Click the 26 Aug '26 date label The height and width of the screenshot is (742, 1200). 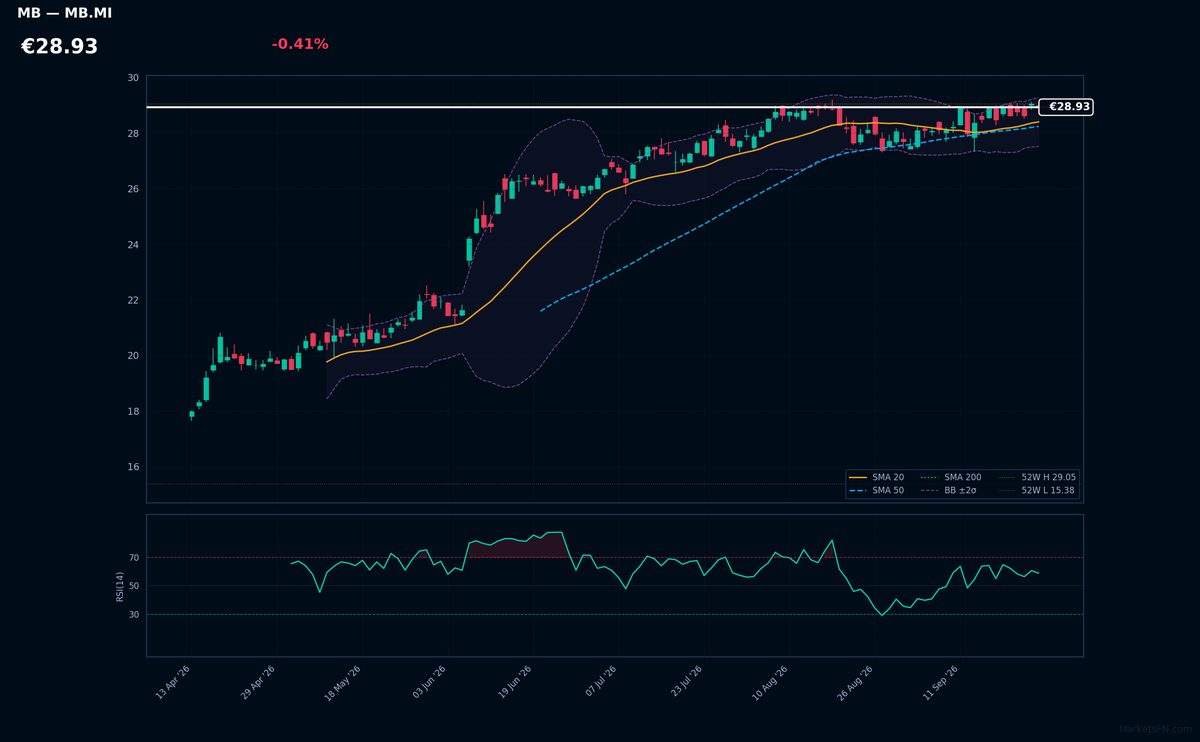[858, 682]
